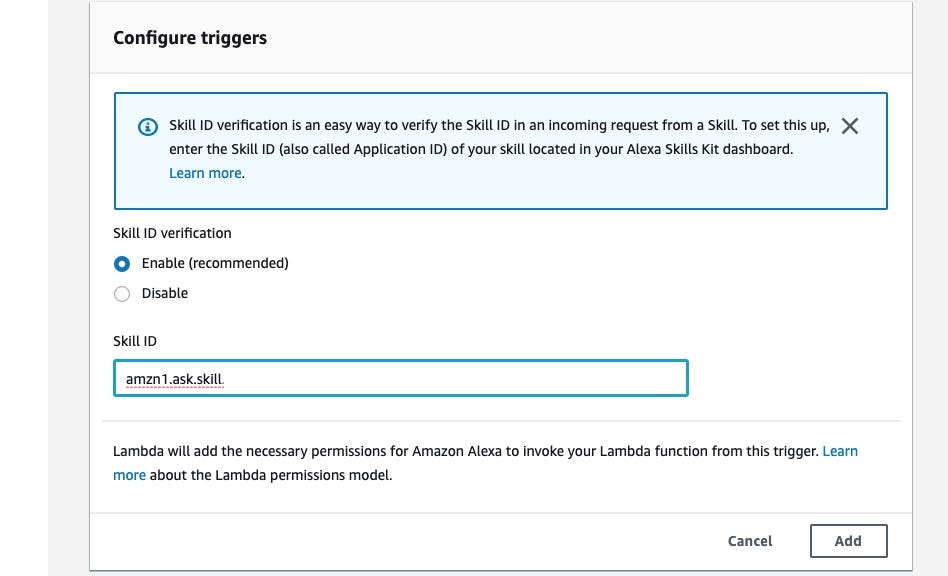948x576 pixels.
Task: Click the 'more' link word before 'about'
Action: [x=129, y=476]
